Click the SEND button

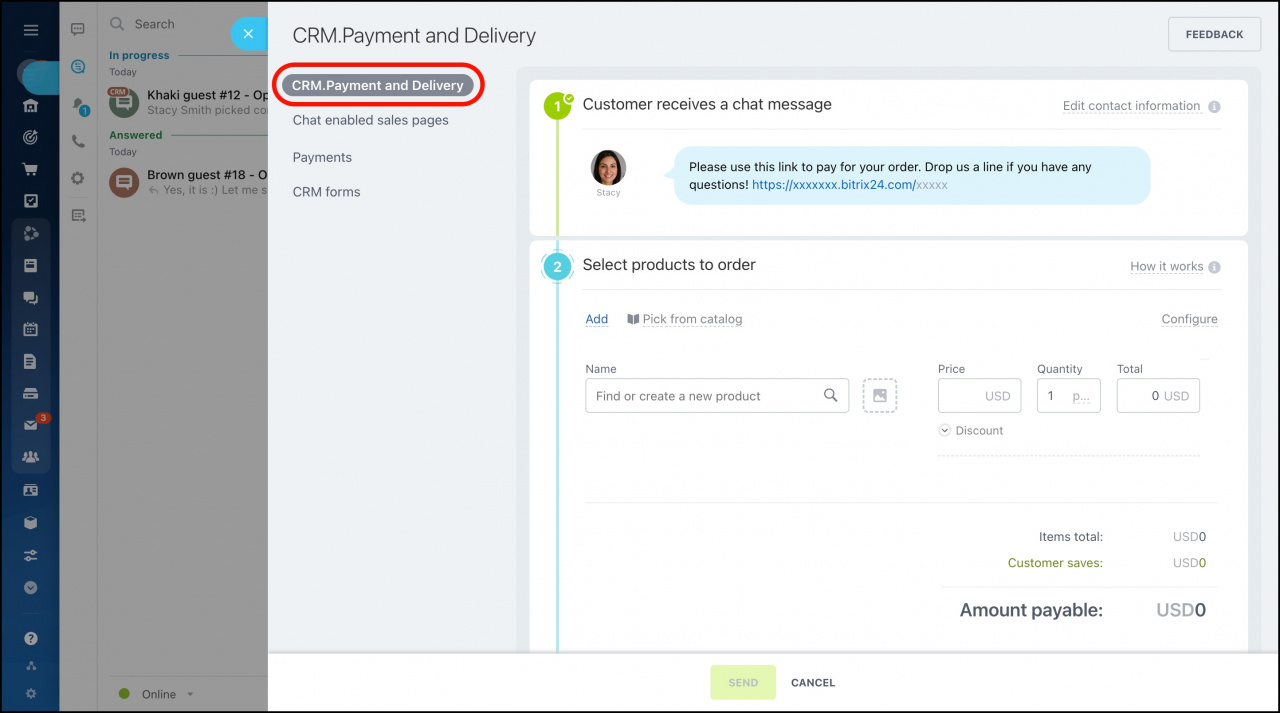point(743,683)
